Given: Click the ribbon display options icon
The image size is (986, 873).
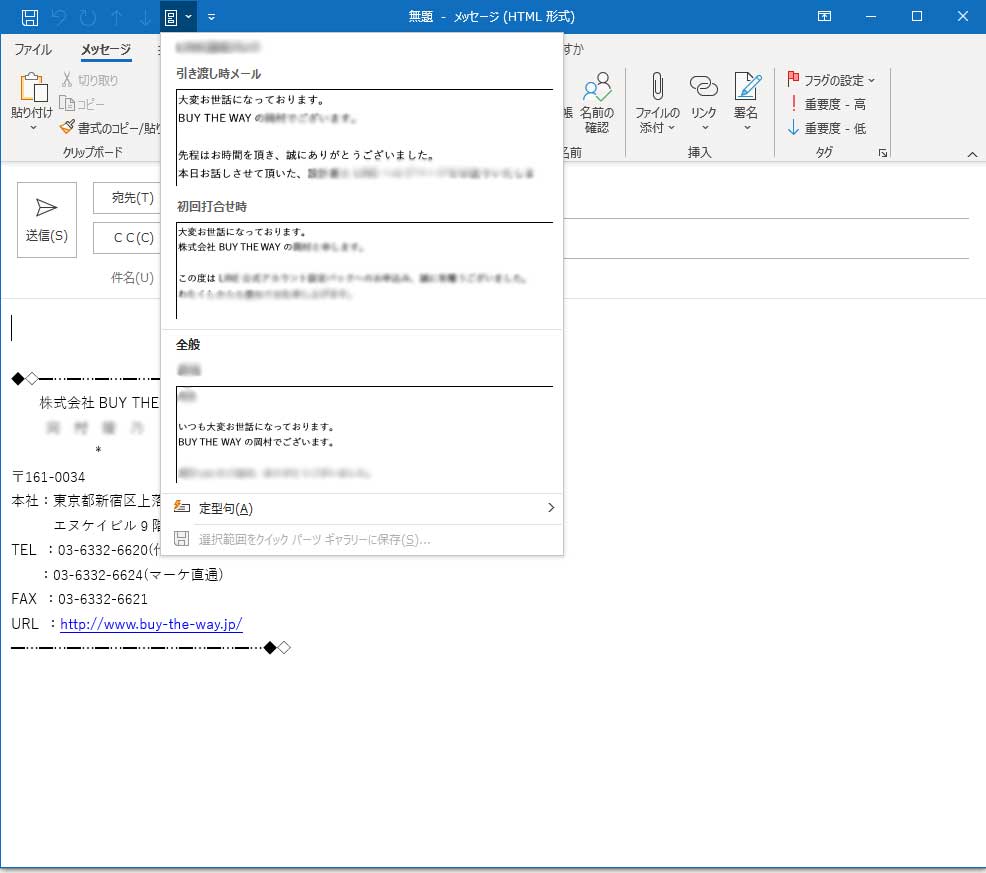Looking at the screenshot, I should click(824, 16).
